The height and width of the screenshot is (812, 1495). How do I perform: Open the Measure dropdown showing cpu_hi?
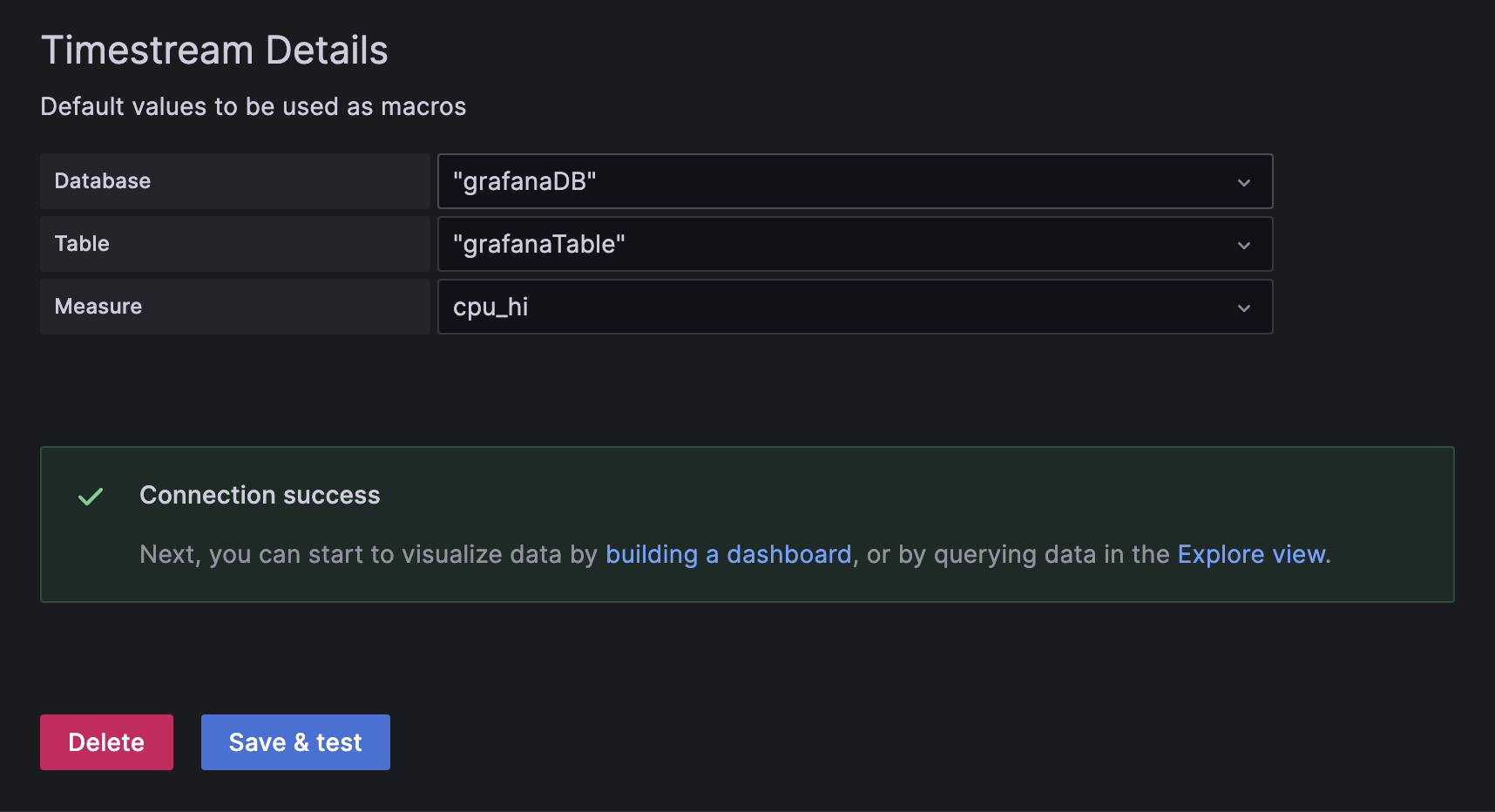point(855,307)
